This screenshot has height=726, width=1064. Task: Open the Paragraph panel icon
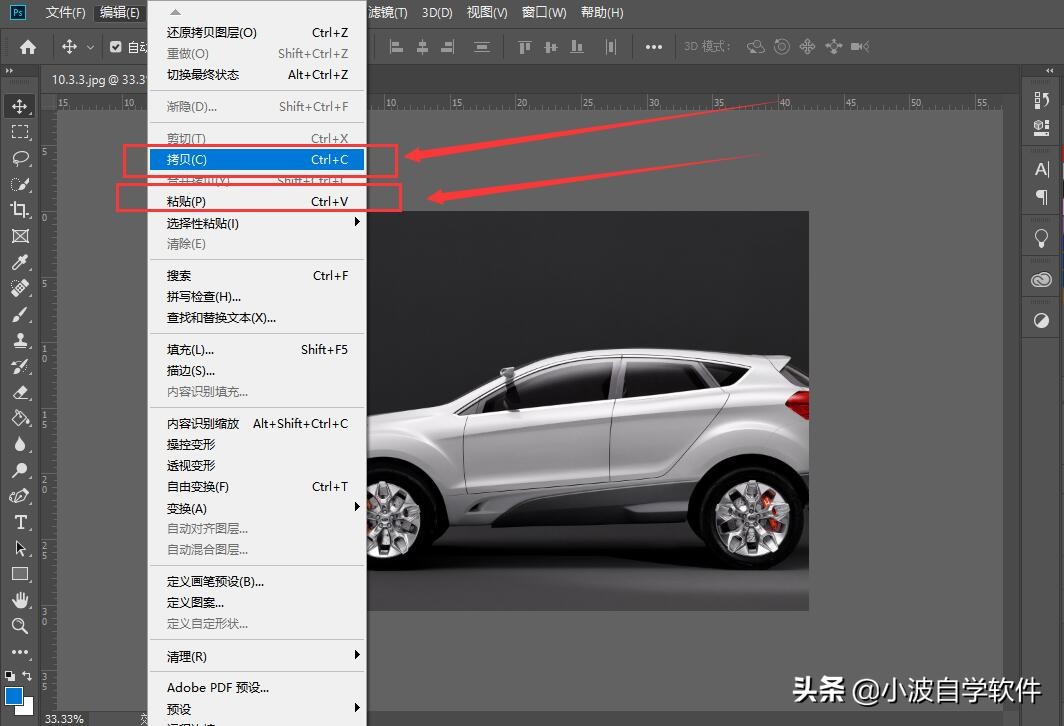tap(1041, 197)
